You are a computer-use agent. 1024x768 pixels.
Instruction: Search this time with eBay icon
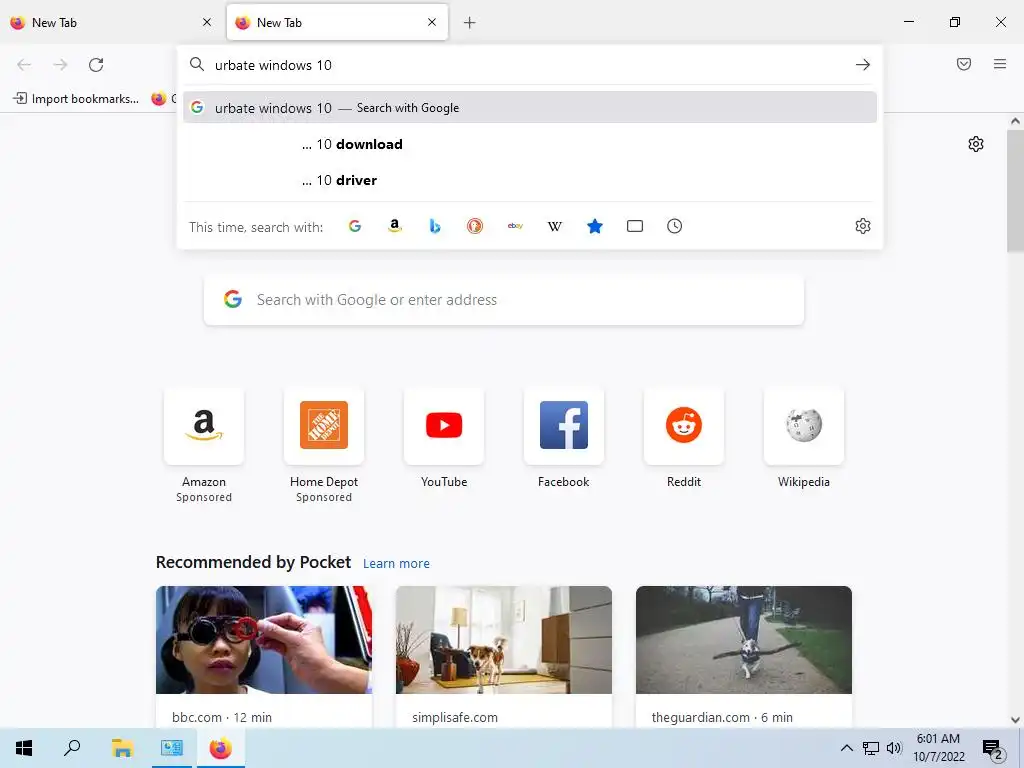point(515,226)
